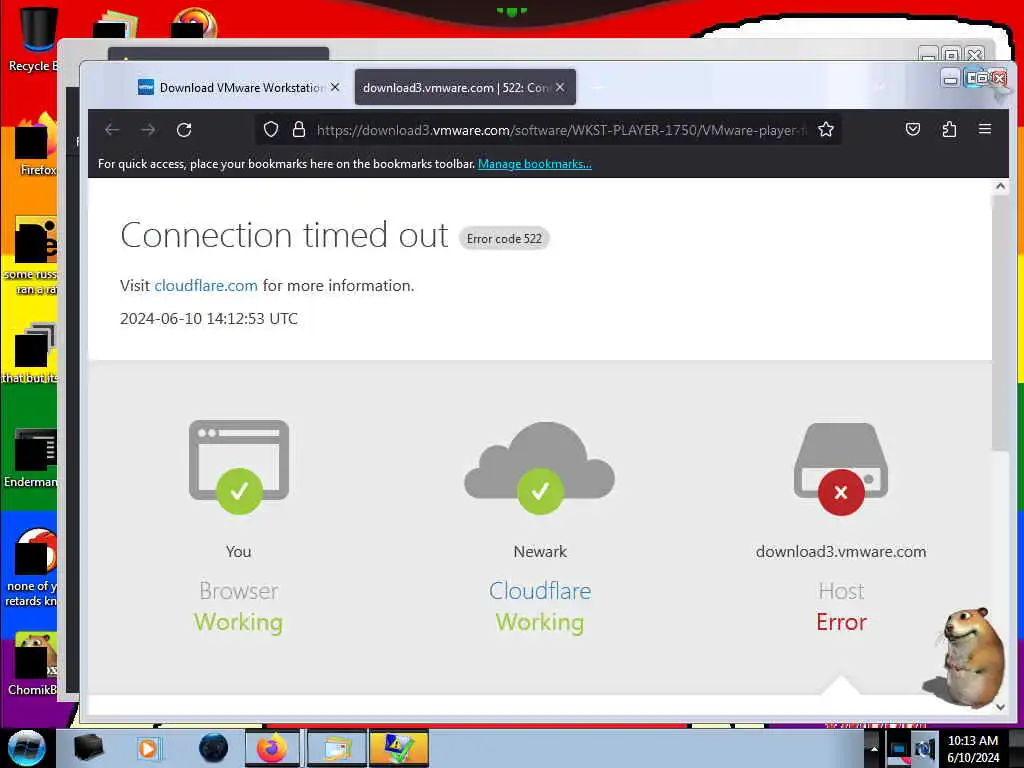
Task: Click the Cloudflare status link
Action: (540, 591)
